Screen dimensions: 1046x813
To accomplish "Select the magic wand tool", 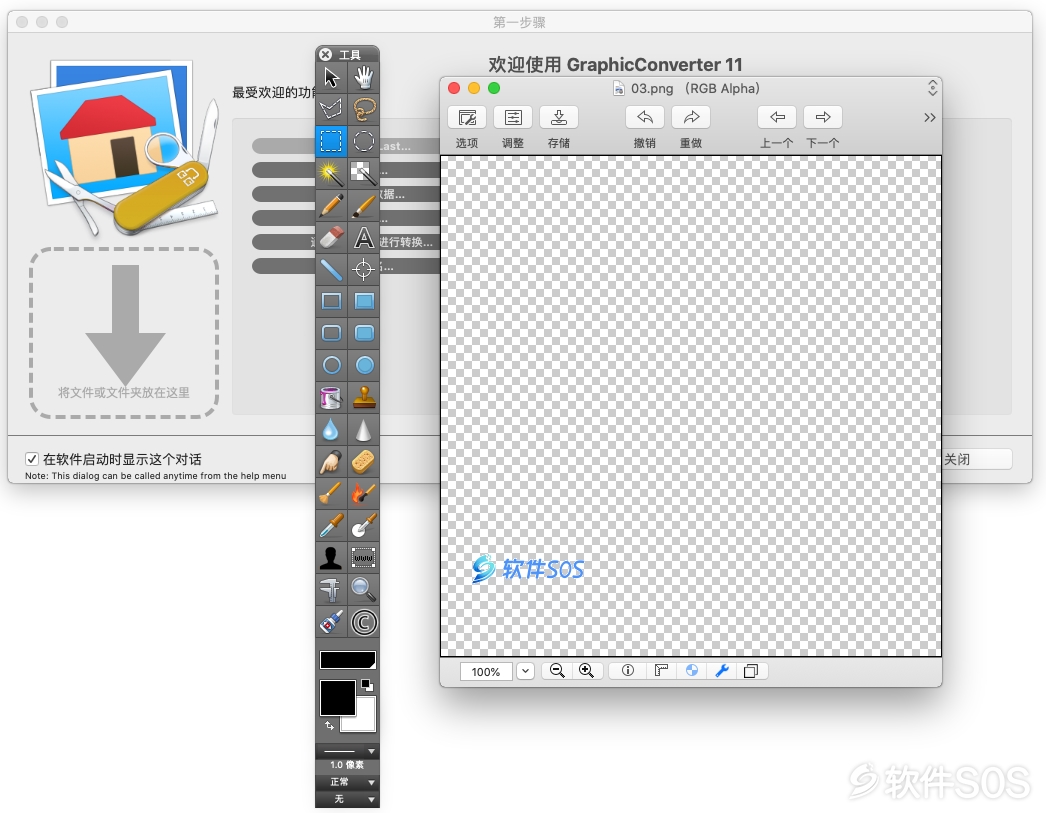I will 332,173.
